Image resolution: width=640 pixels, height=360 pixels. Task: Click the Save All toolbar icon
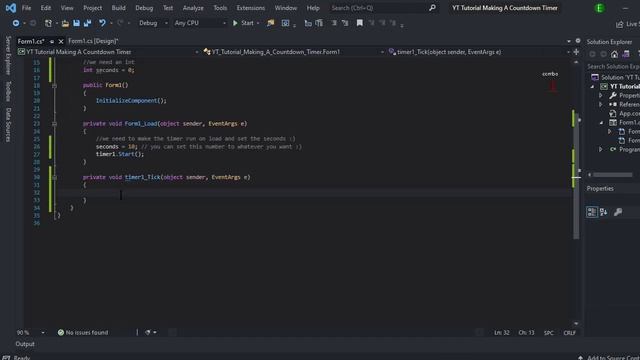coord(87,23)
